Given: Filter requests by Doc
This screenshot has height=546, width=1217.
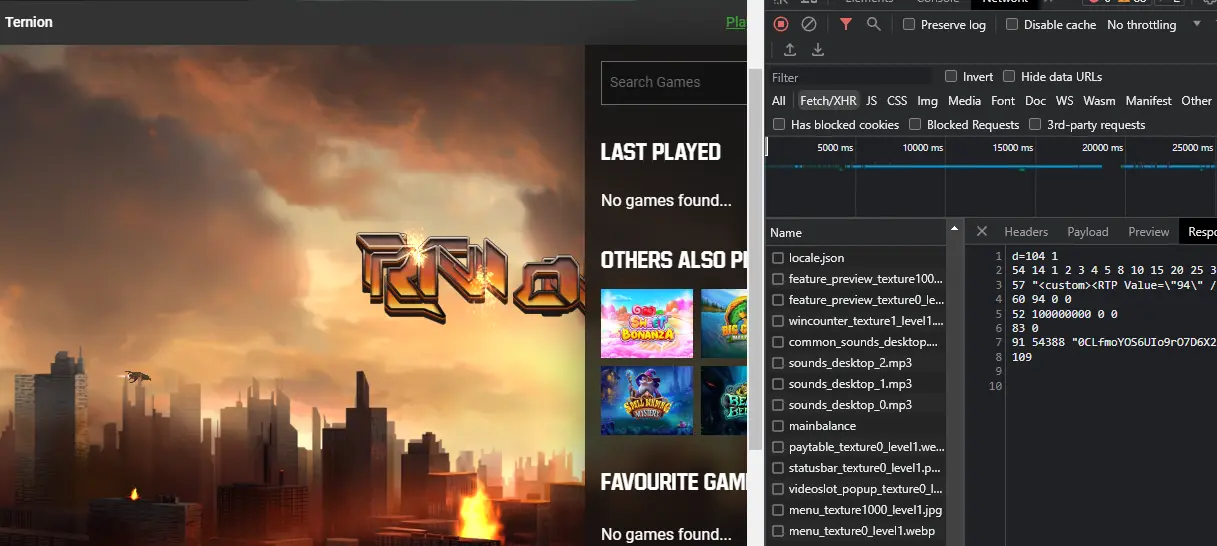Looking at the screenshot, I should tap(1036, 101).
